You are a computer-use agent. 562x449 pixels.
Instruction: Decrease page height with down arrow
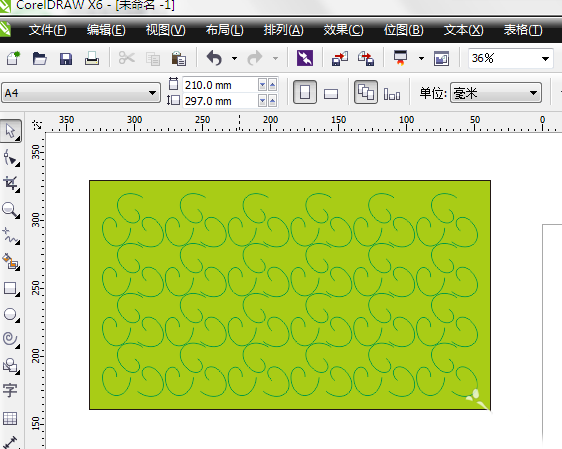(263, 101)
